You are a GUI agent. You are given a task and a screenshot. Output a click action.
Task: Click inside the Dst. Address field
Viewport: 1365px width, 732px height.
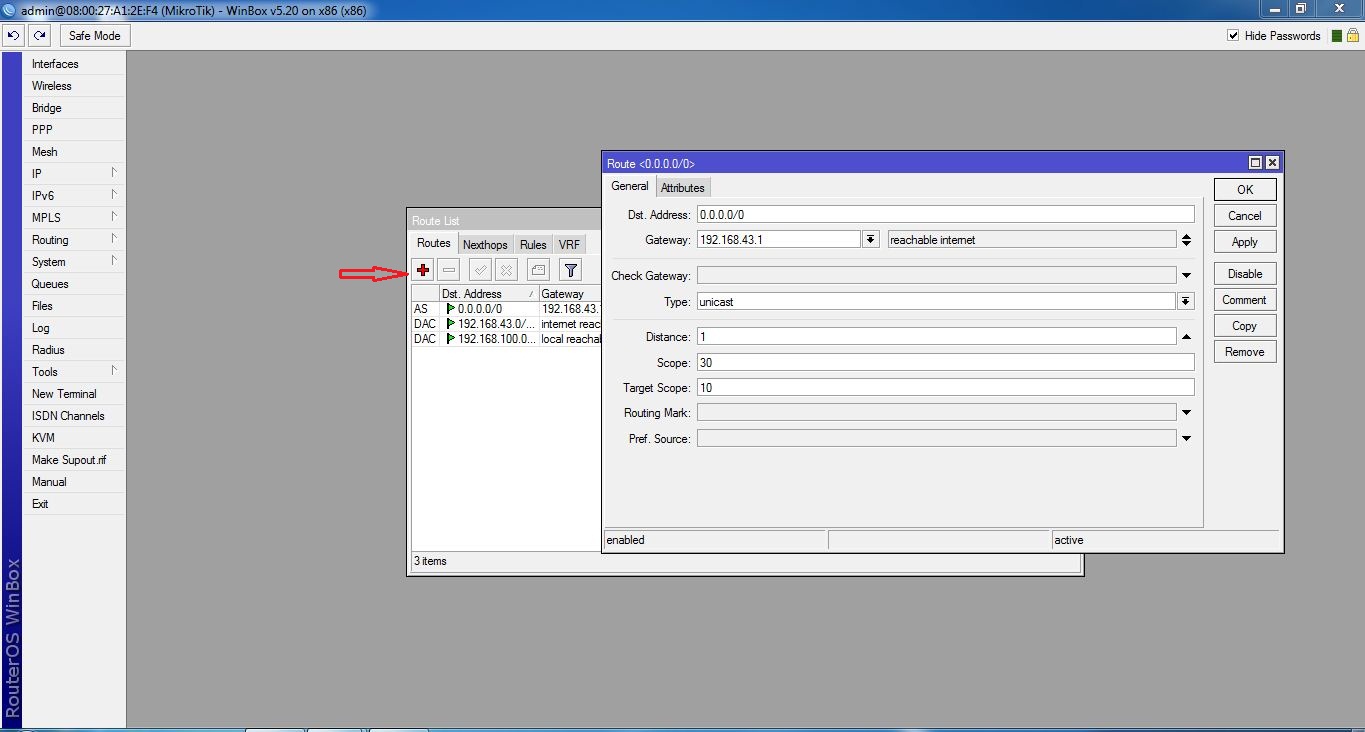click(900, 213)
